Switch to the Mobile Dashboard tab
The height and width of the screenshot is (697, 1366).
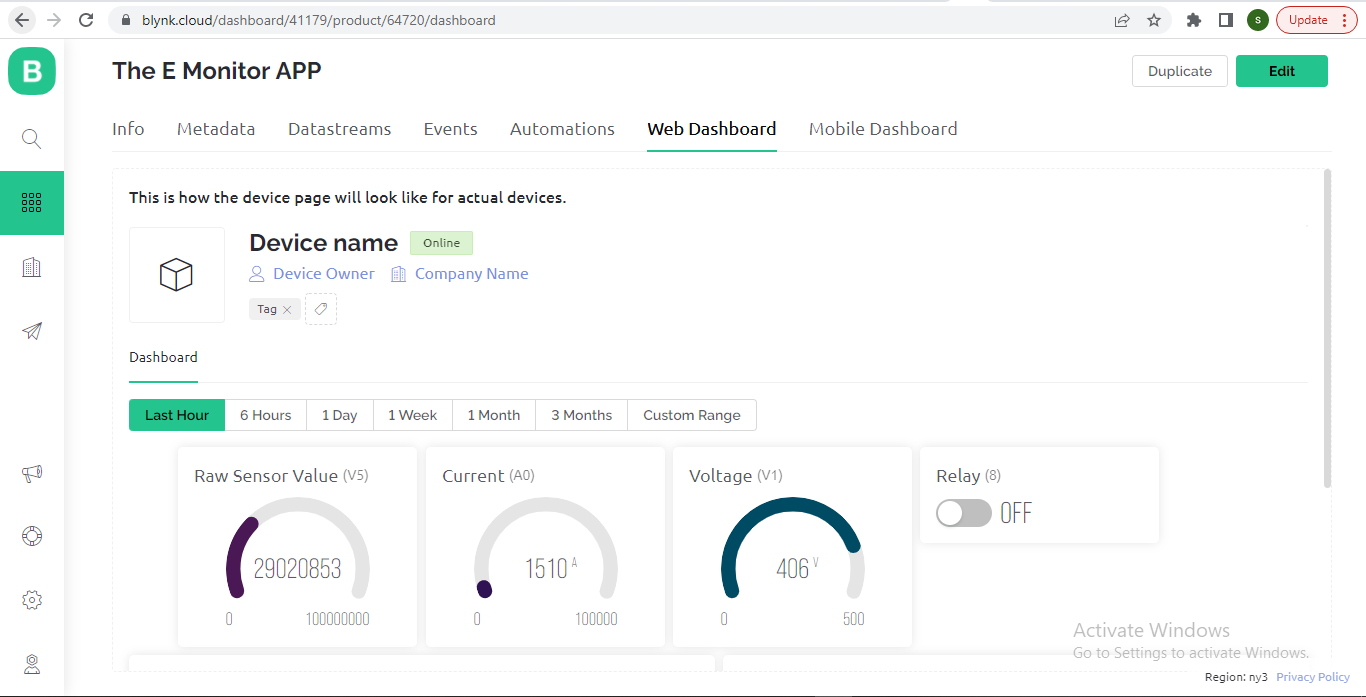pyautogui.click(x=883, y=129)
